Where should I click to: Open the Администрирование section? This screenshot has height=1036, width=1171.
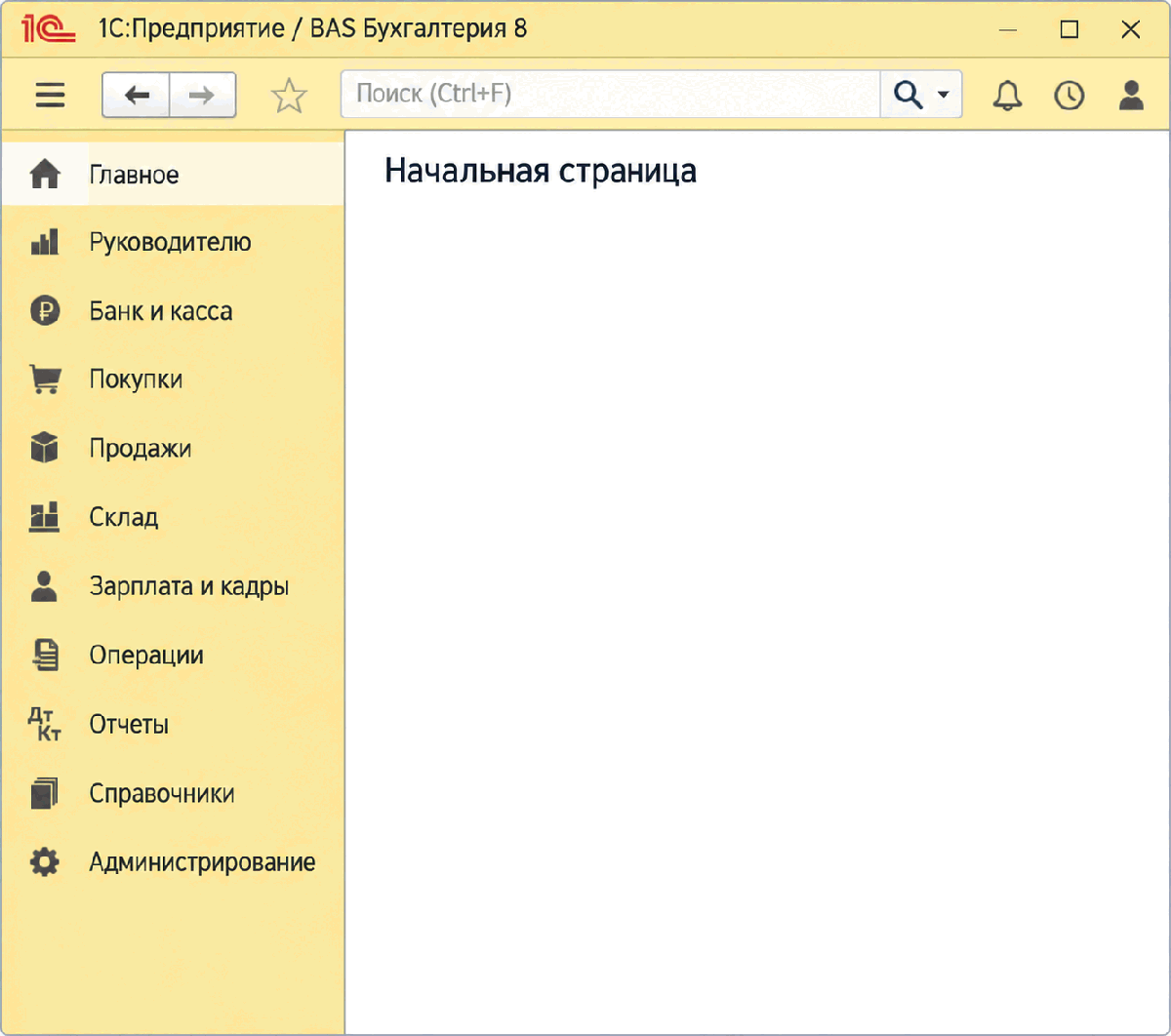click(173, 862)
